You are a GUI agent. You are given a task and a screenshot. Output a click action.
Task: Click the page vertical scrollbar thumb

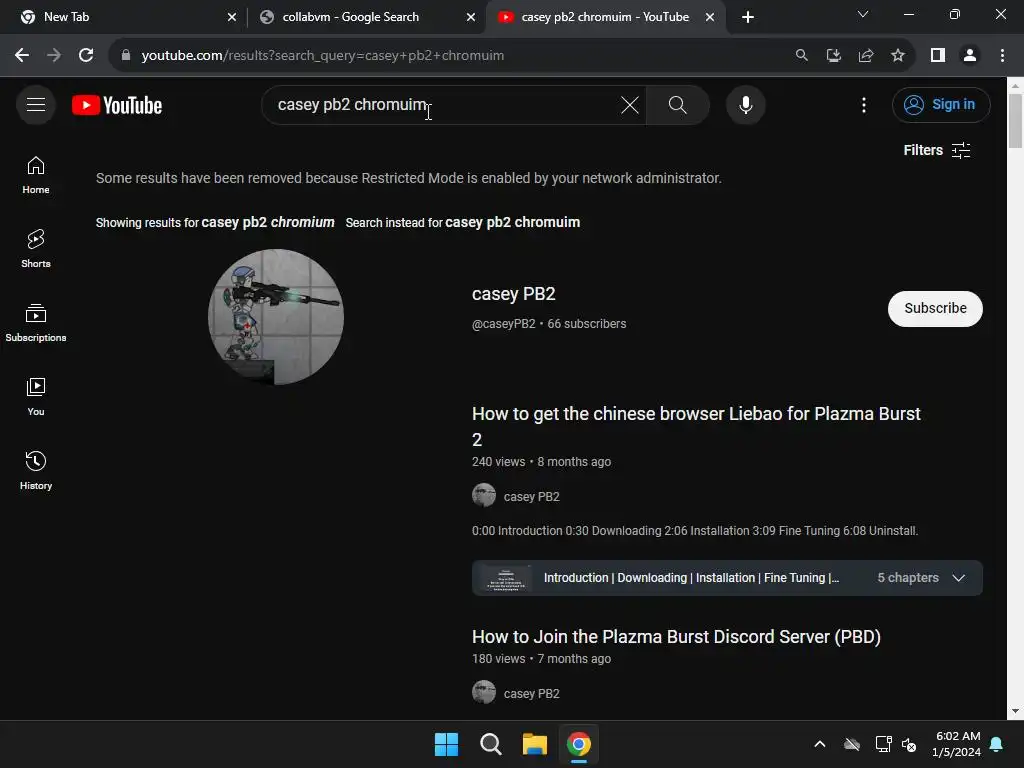[x=1015, y=121]
